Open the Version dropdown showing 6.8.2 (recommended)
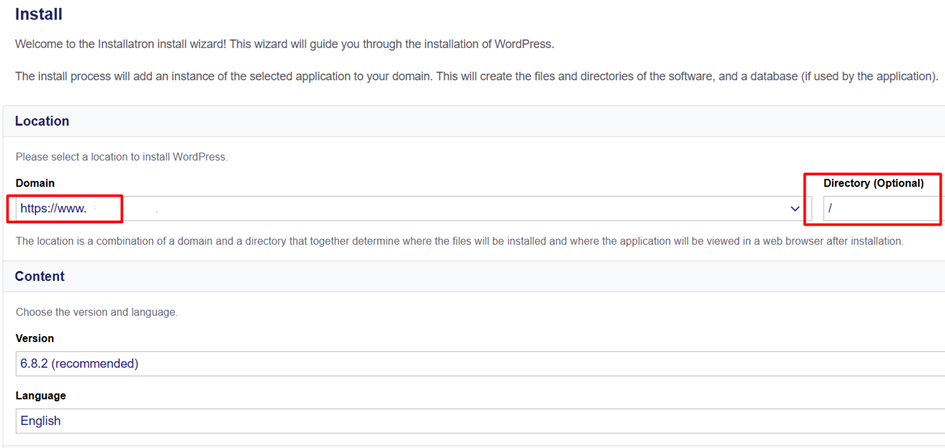This screenshot has width=945, height=448. click(x=480, y=363)
